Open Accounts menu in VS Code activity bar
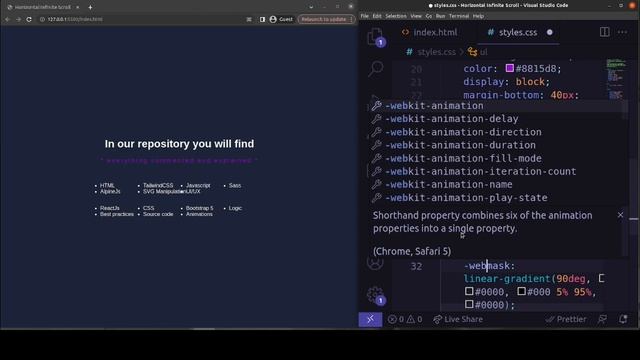Screen dimensions: 640x360 [375, 263]
